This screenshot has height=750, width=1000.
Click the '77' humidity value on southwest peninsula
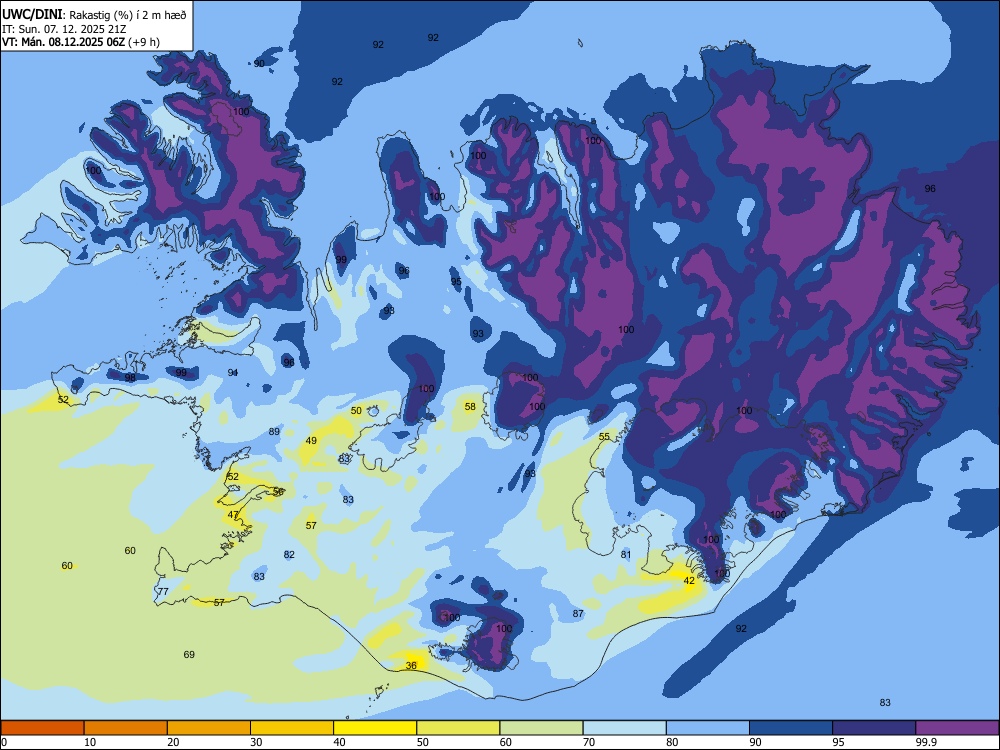[x=163, y=591]
